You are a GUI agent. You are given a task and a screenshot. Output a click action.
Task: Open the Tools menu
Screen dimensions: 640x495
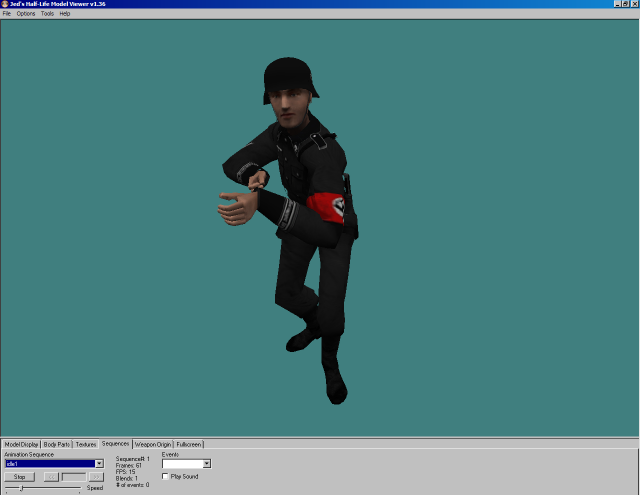coord(47,13)
